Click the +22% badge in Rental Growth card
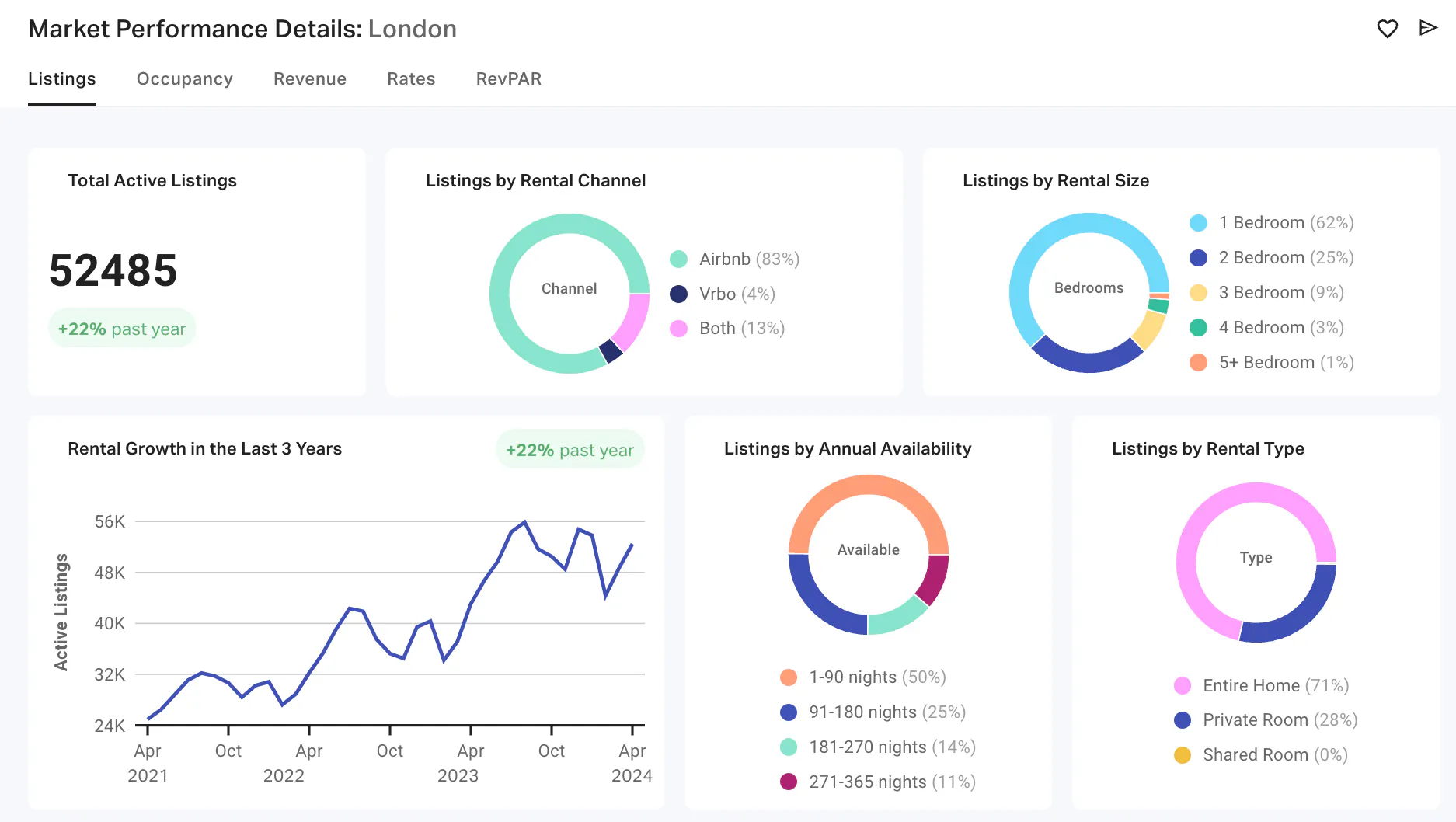 tap(570, 450)
